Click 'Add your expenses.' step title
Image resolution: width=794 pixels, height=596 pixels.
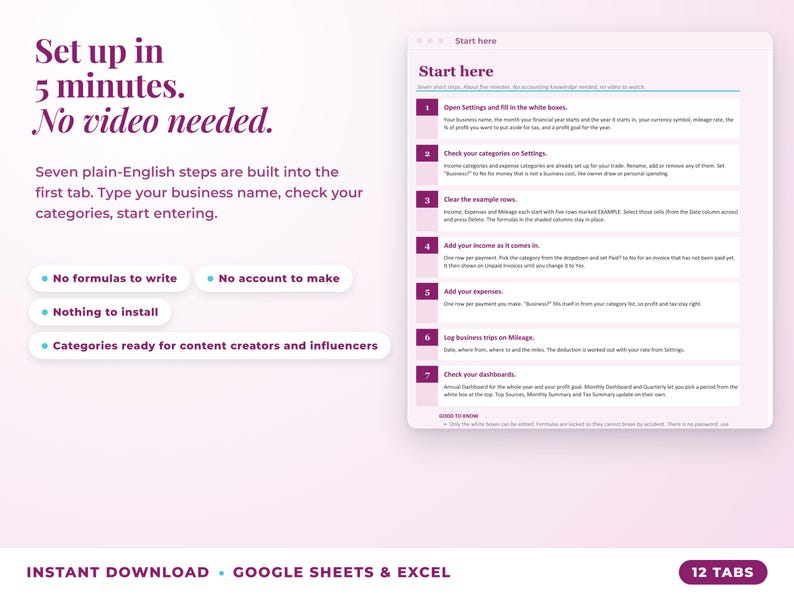click(473, 292)
